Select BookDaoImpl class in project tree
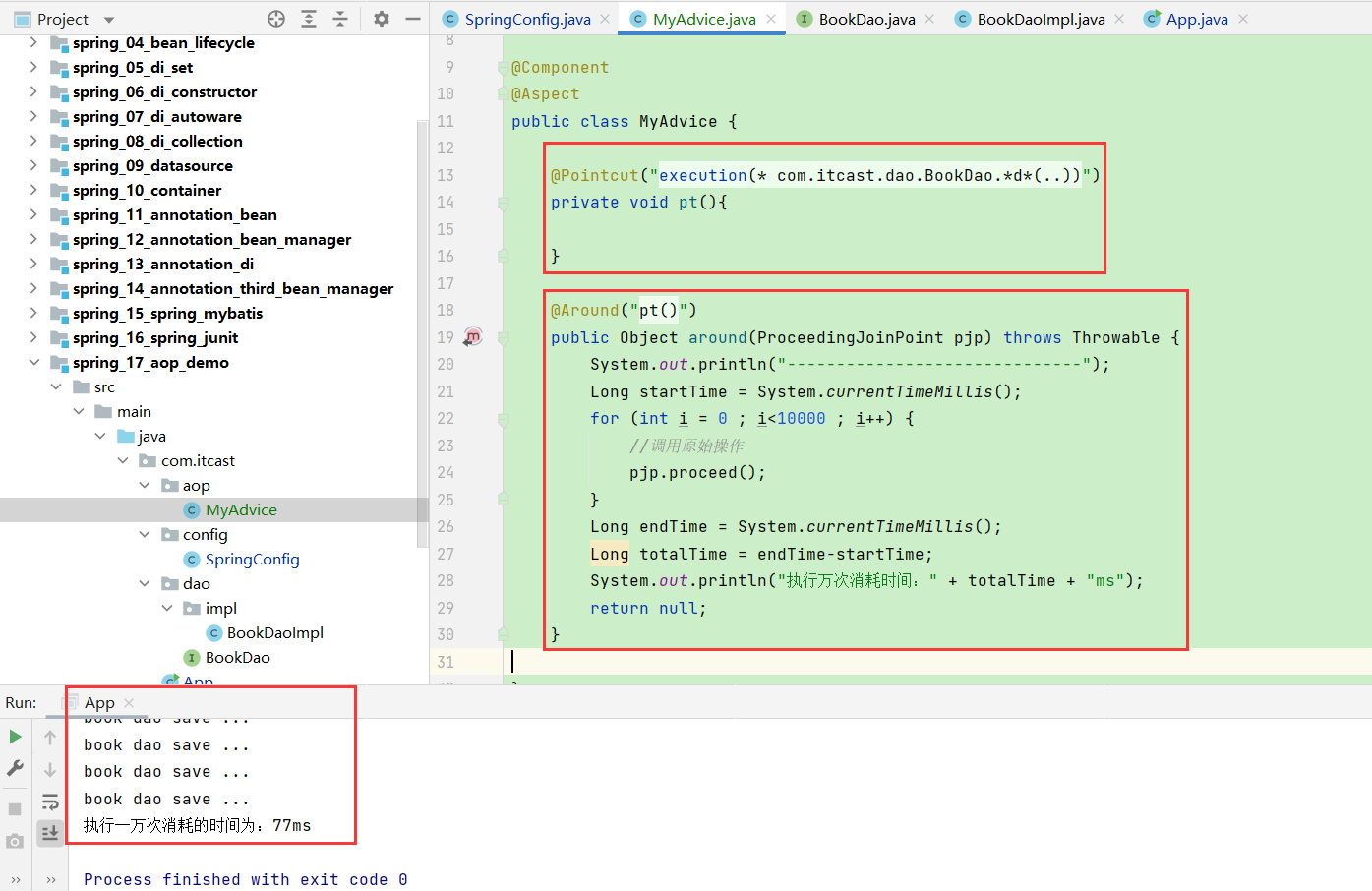This screenshot has height=891, width=1372. (274, 632)
